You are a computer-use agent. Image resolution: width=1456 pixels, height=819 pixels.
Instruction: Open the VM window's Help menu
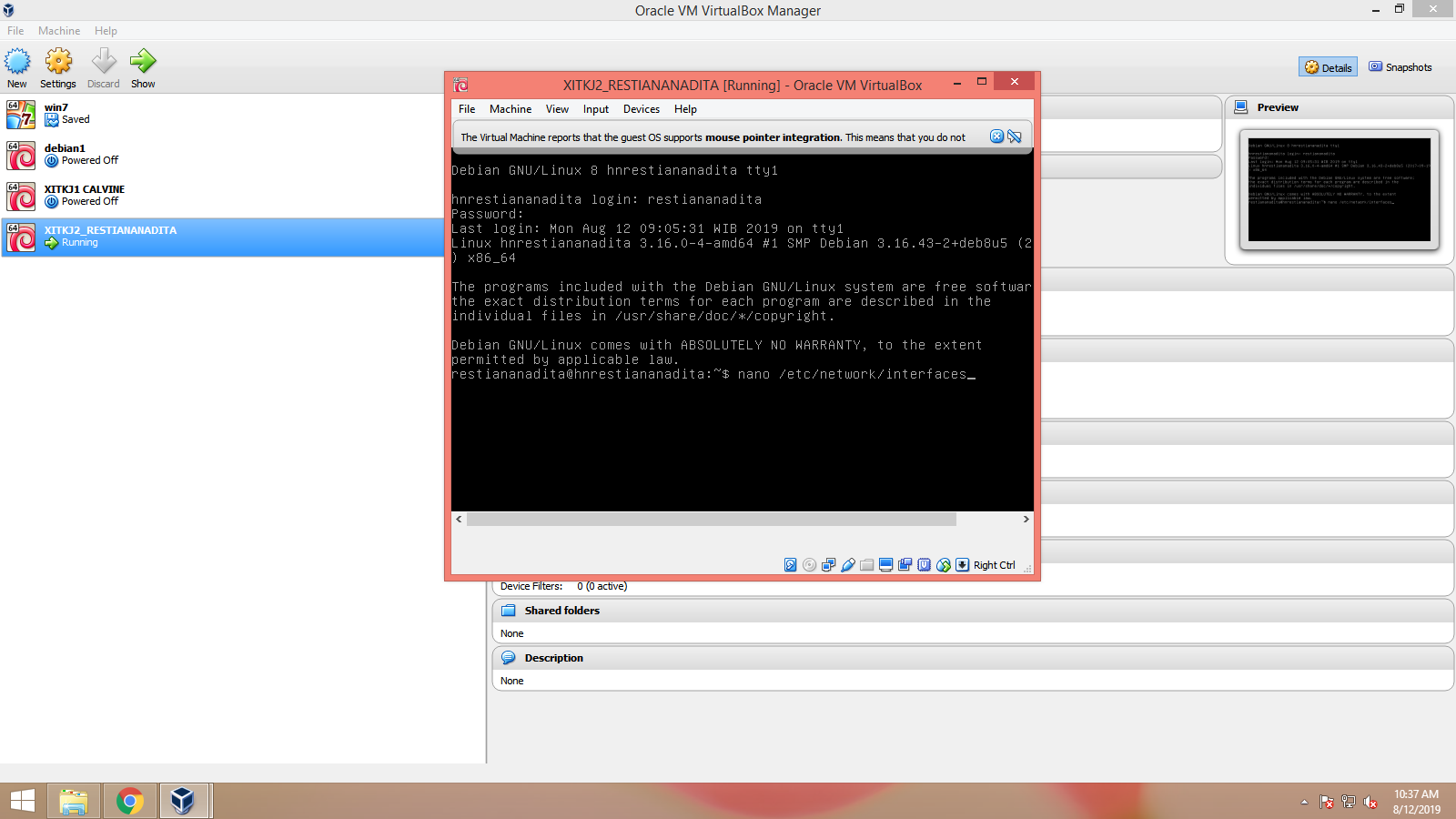point(685,109)
